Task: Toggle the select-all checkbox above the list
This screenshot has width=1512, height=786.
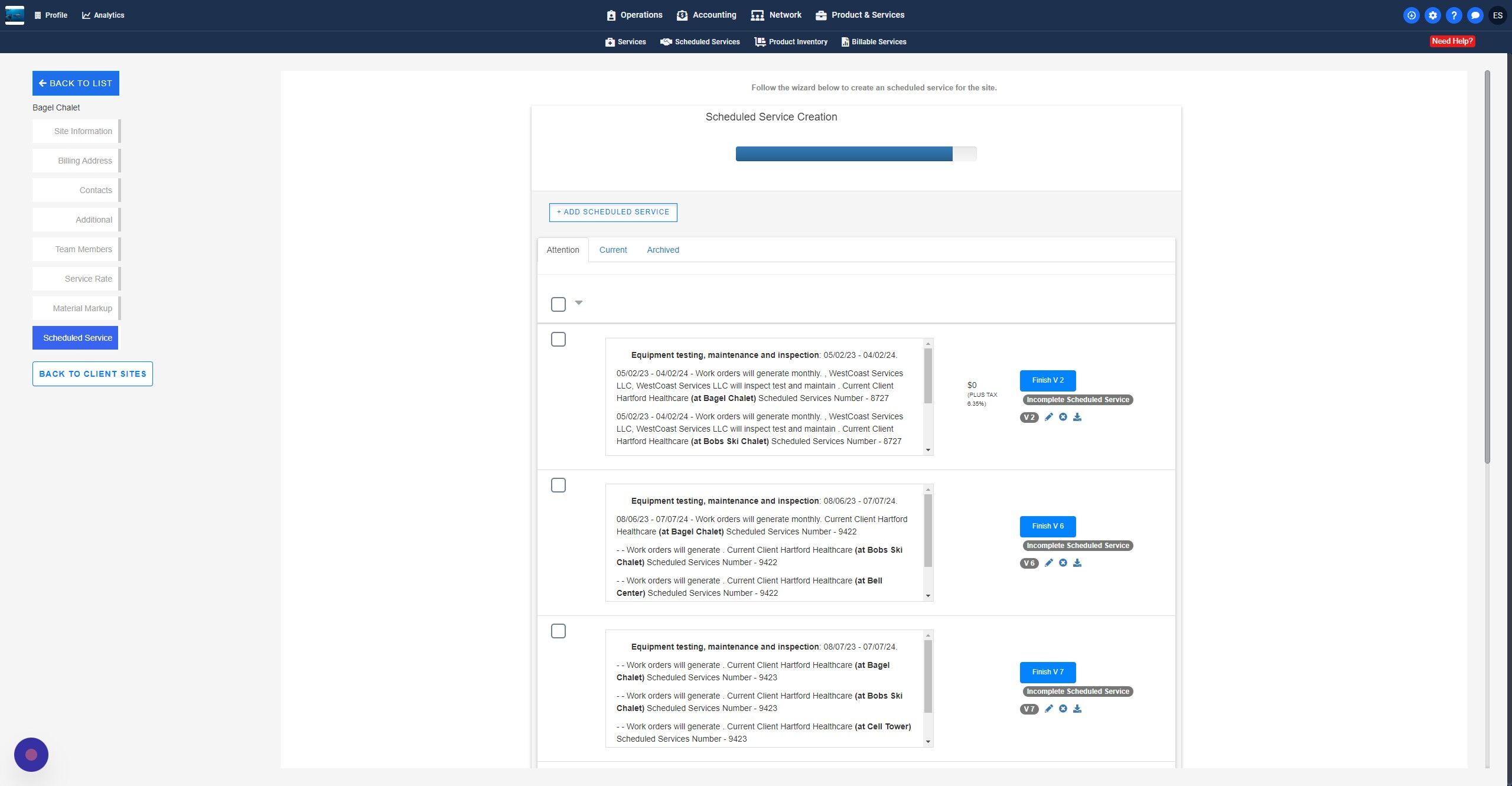Action: pos(558,304)
